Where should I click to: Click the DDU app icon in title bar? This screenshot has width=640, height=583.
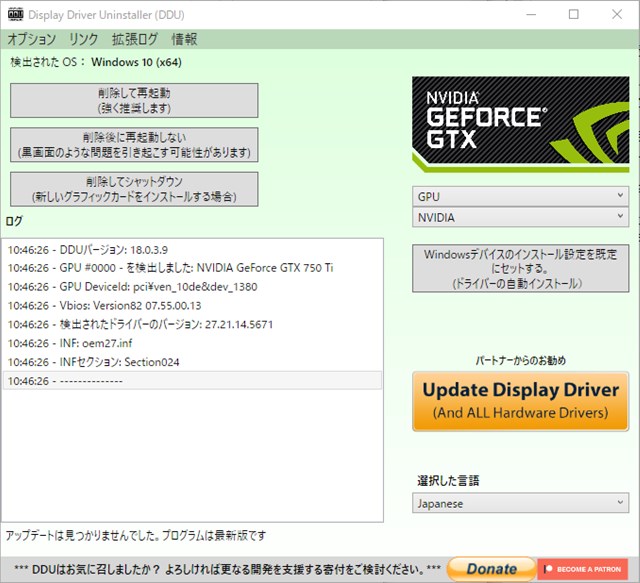(16, 15)
